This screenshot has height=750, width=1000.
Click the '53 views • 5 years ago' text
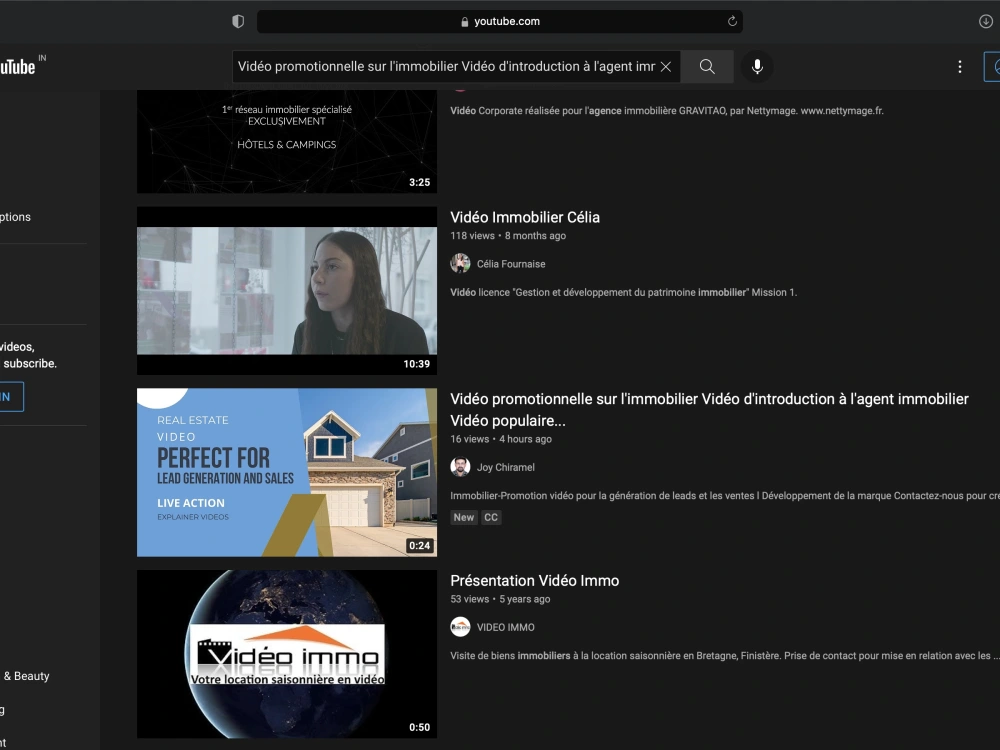click(500, 599)
